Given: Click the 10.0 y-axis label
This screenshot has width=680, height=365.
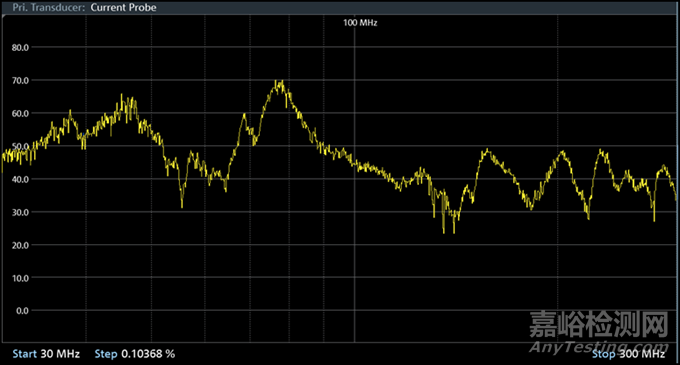Looking at the screenshot, I should click(x=20, y=278).
